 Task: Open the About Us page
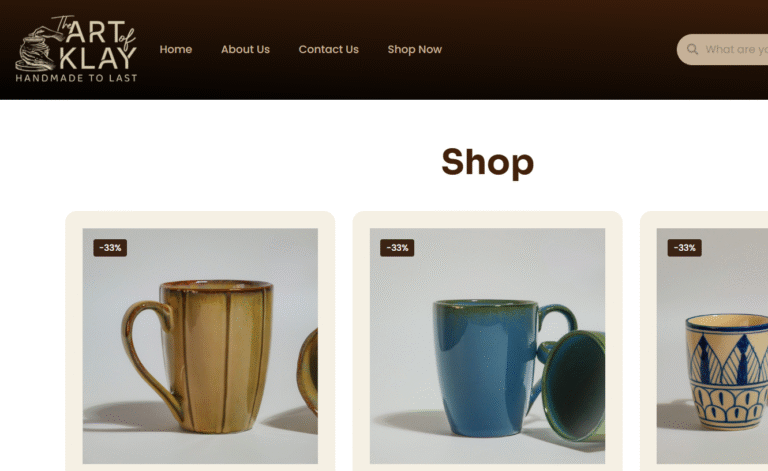point(245,49)
